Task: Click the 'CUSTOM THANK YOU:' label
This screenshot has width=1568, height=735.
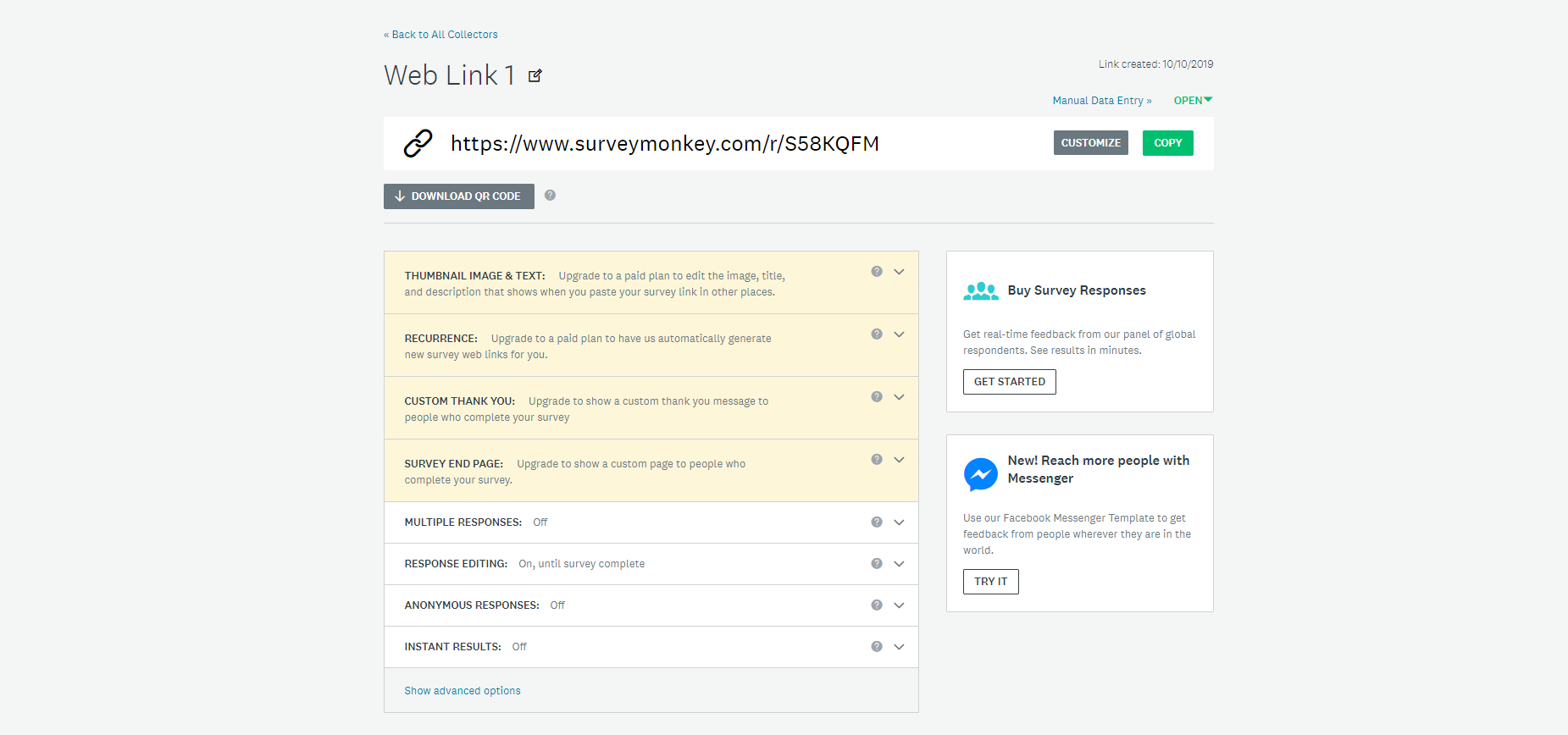Action: click(460, 401)
